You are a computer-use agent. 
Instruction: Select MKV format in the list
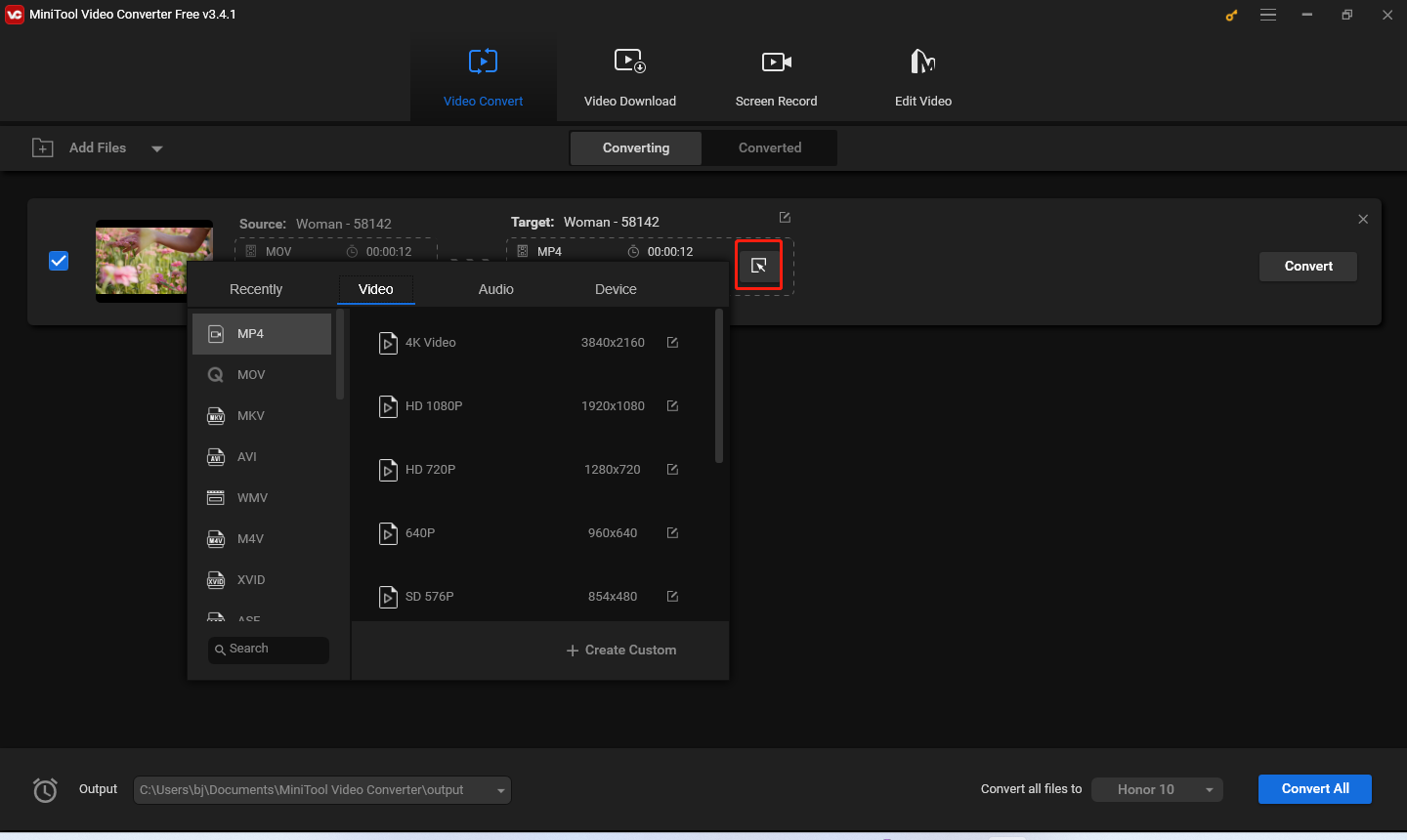click(262, 416)
